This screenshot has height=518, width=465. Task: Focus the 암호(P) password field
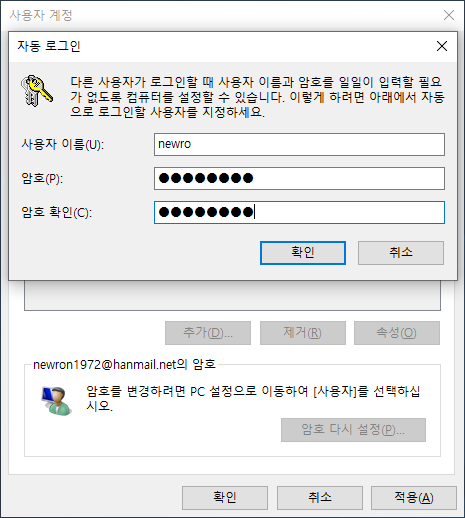299,178
